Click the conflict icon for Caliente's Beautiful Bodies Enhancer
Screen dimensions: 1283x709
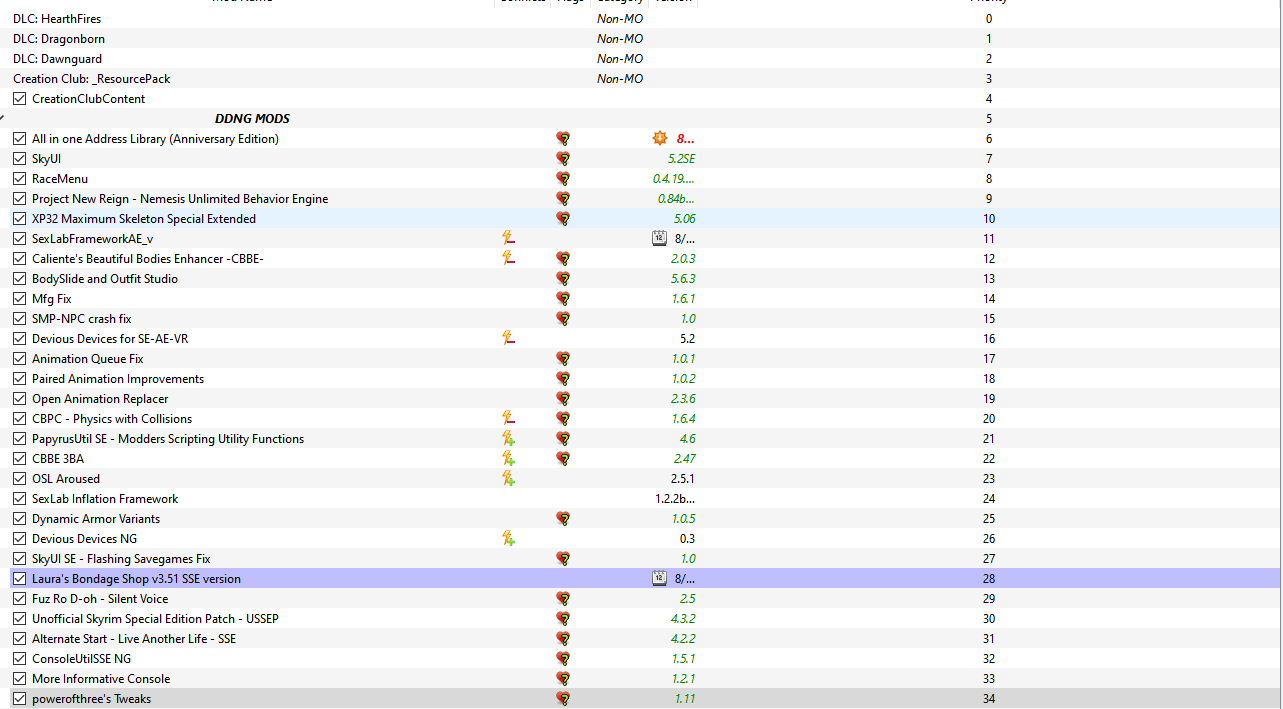(x=509, y=258)
